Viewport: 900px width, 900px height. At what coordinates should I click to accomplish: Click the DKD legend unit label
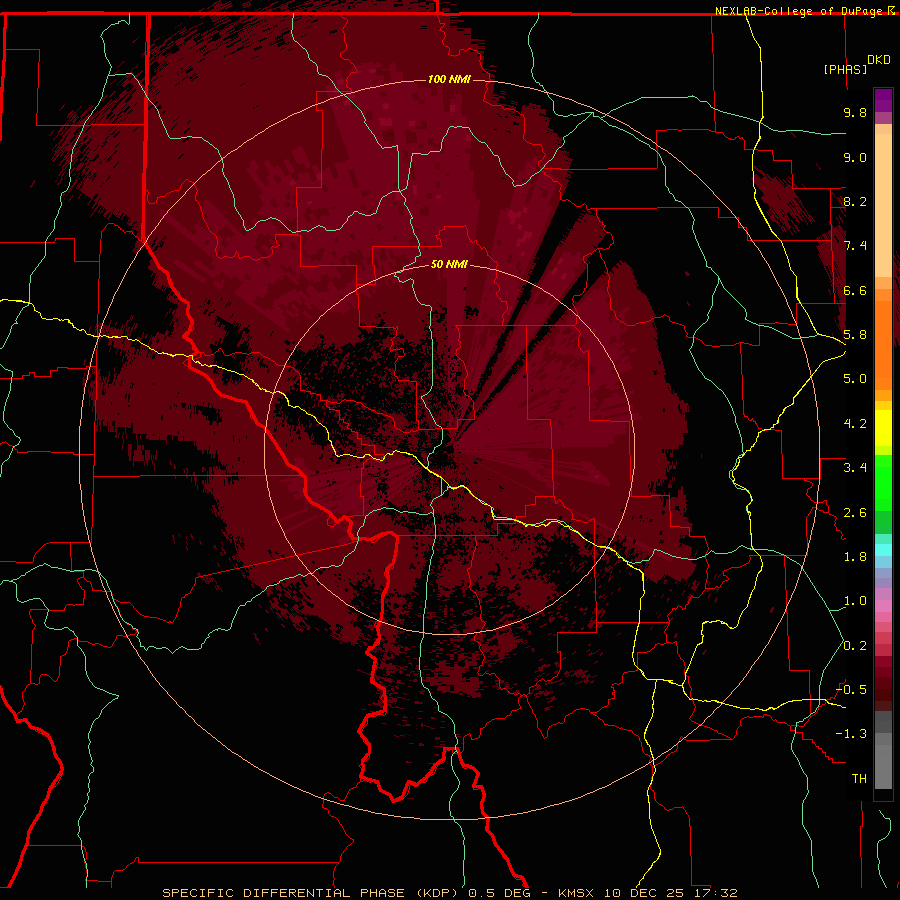879,60
